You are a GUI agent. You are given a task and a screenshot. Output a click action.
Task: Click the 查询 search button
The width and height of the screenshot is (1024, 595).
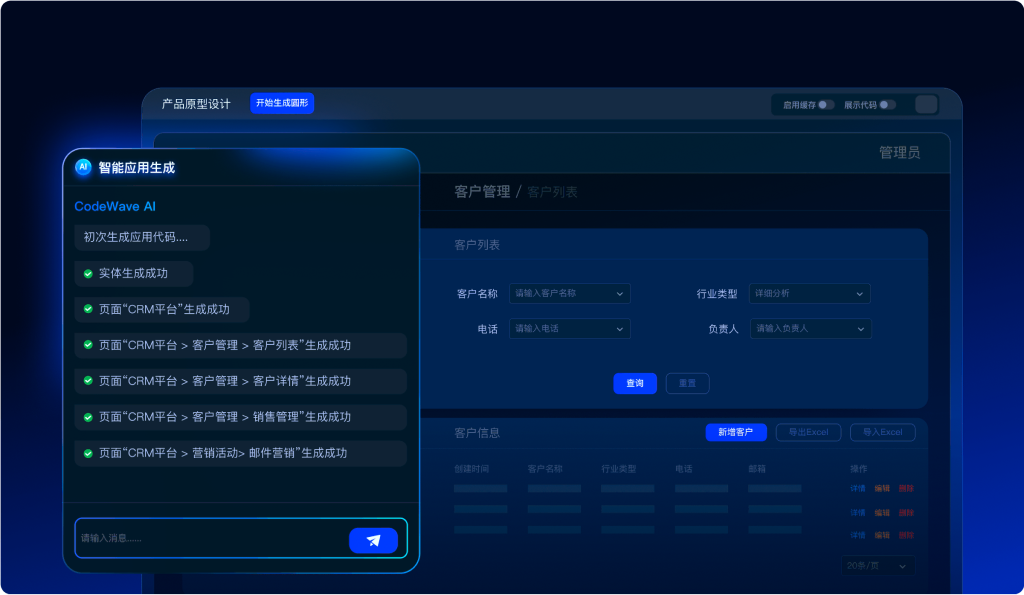click(635, 383)
